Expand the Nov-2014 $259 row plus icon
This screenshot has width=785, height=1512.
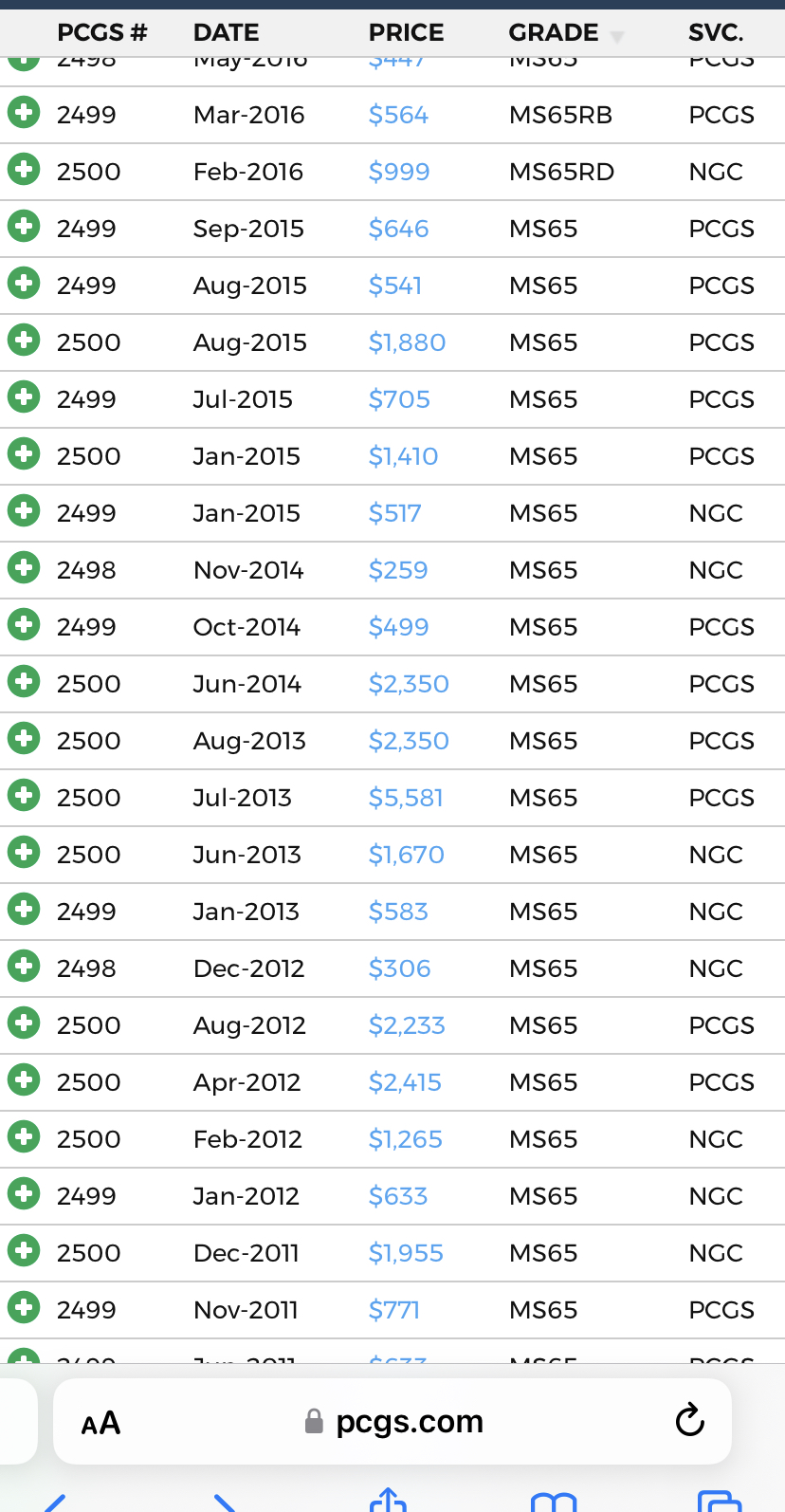coord(24,568)
